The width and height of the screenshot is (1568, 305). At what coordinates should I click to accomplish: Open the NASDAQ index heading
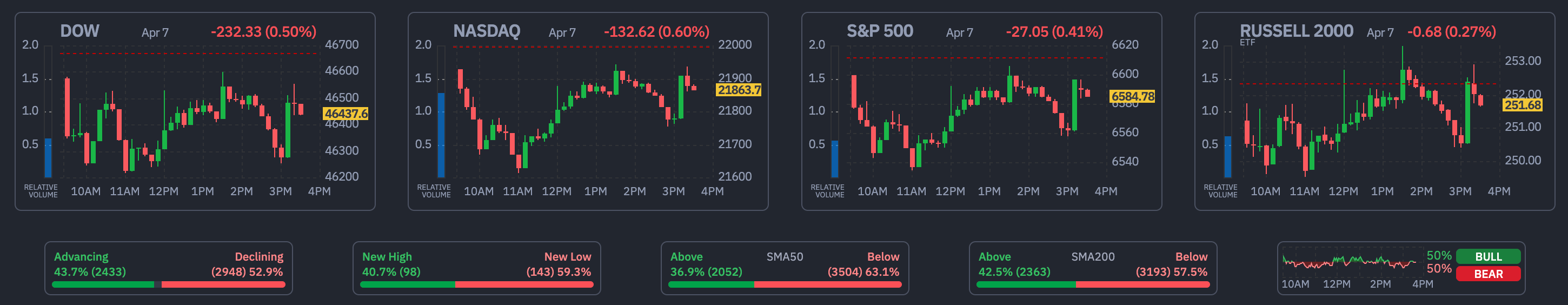coord(486,31)
